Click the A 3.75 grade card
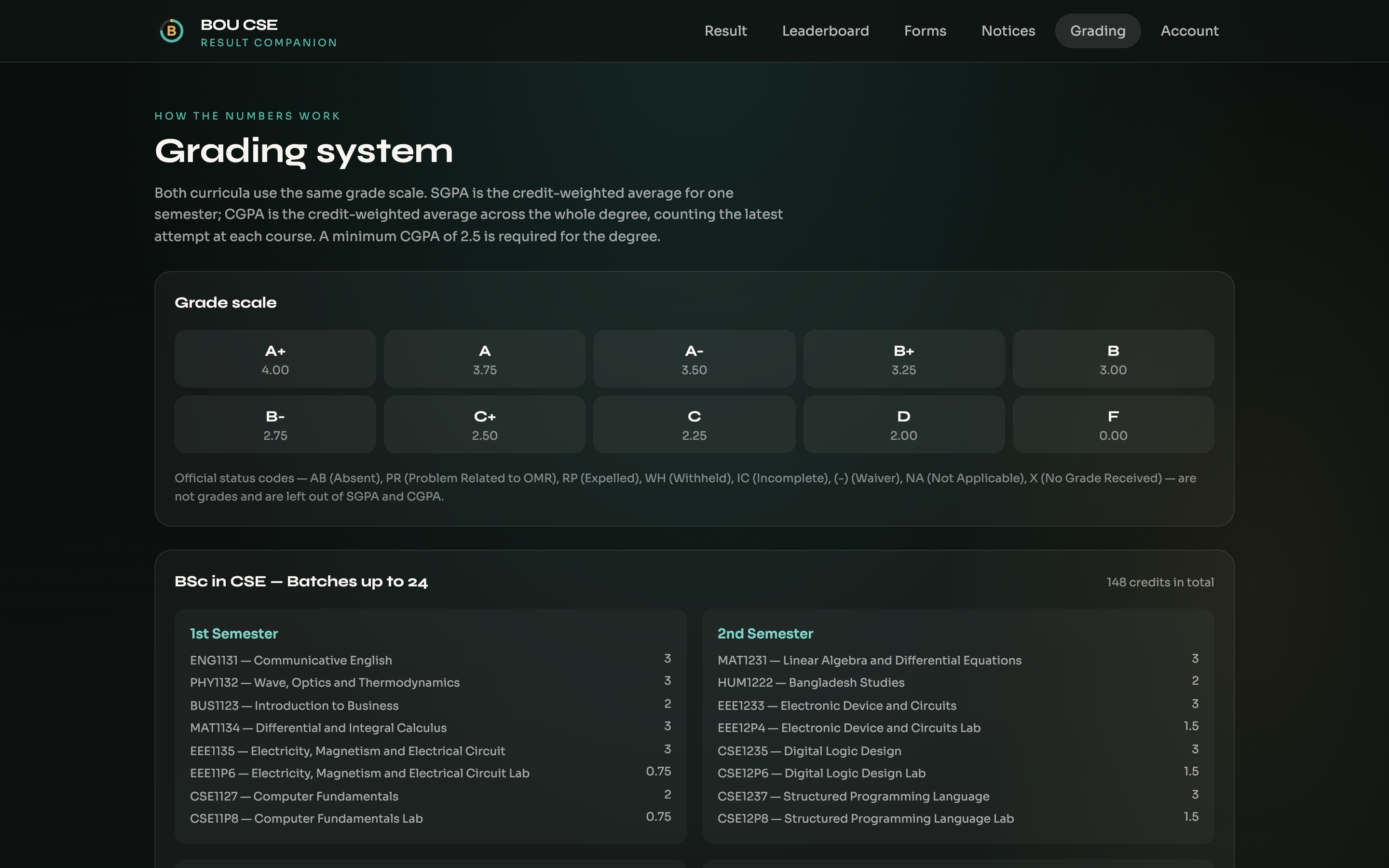 (484, 359)
